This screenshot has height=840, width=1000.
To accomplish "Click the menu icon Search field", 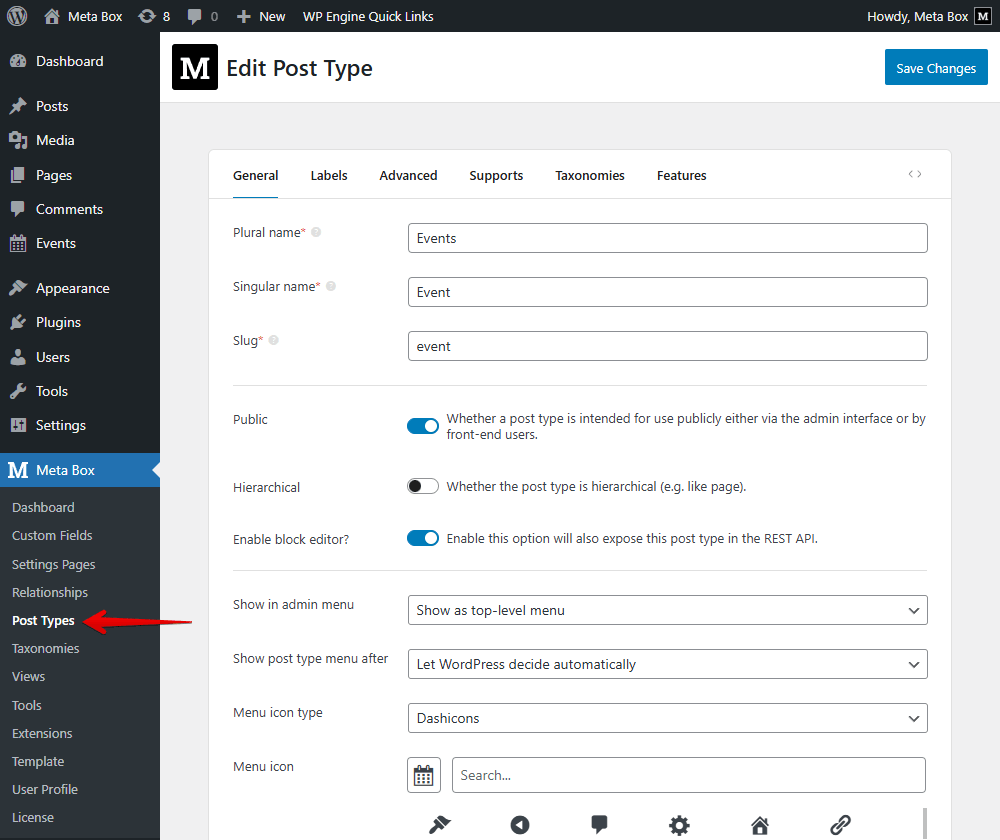I will pos(688,775).
